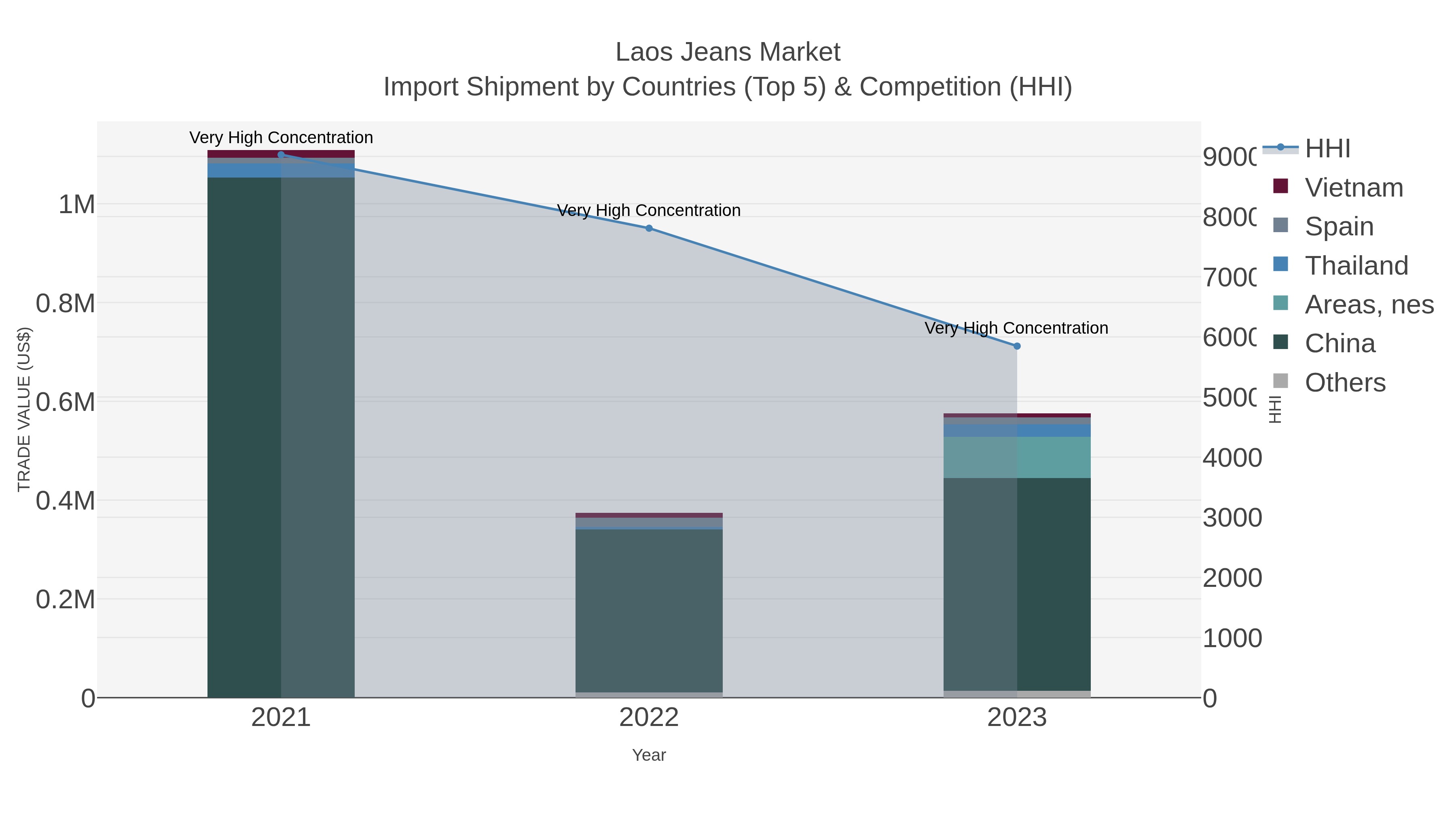
Task: Click the China dark green legend swatch
Action: pos(1280,342)
